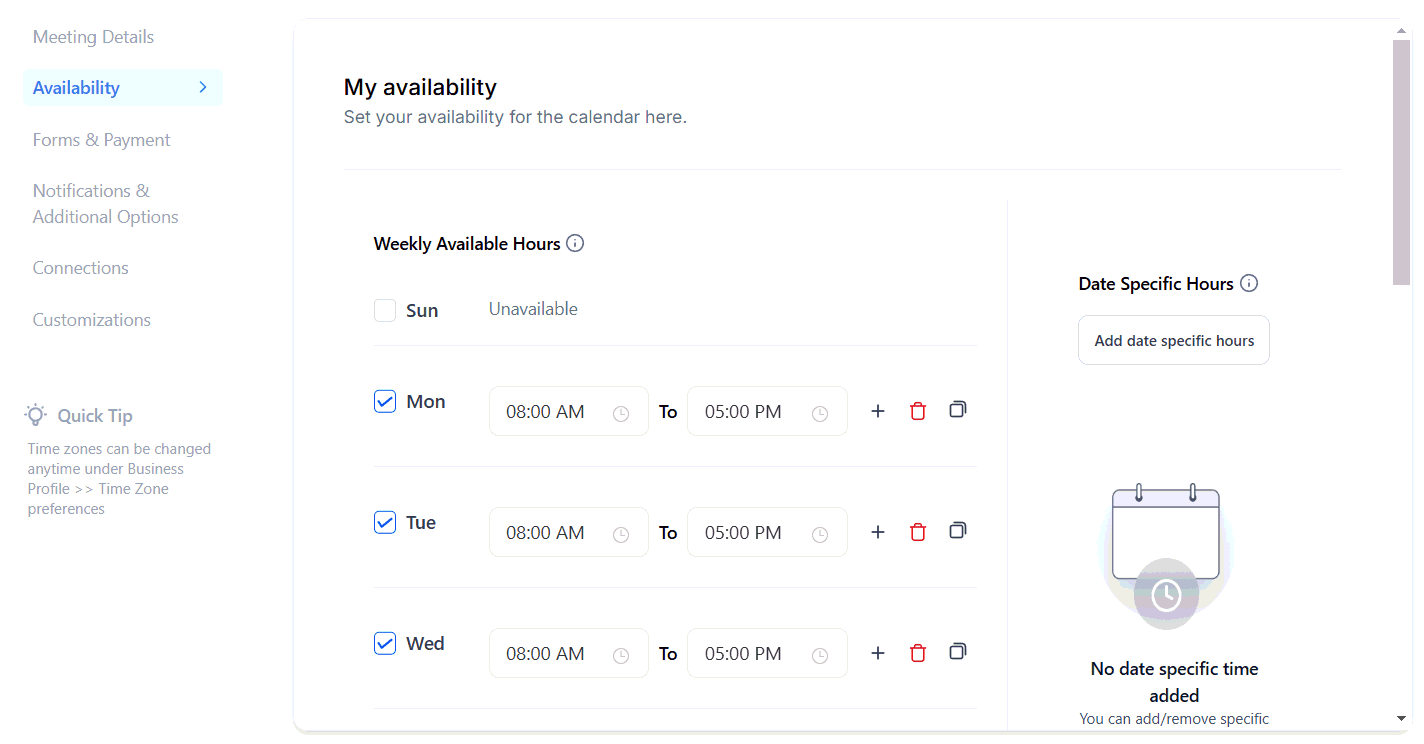
Task: Click the vertical scrollbar down arrow
Action: (1401, 719)
